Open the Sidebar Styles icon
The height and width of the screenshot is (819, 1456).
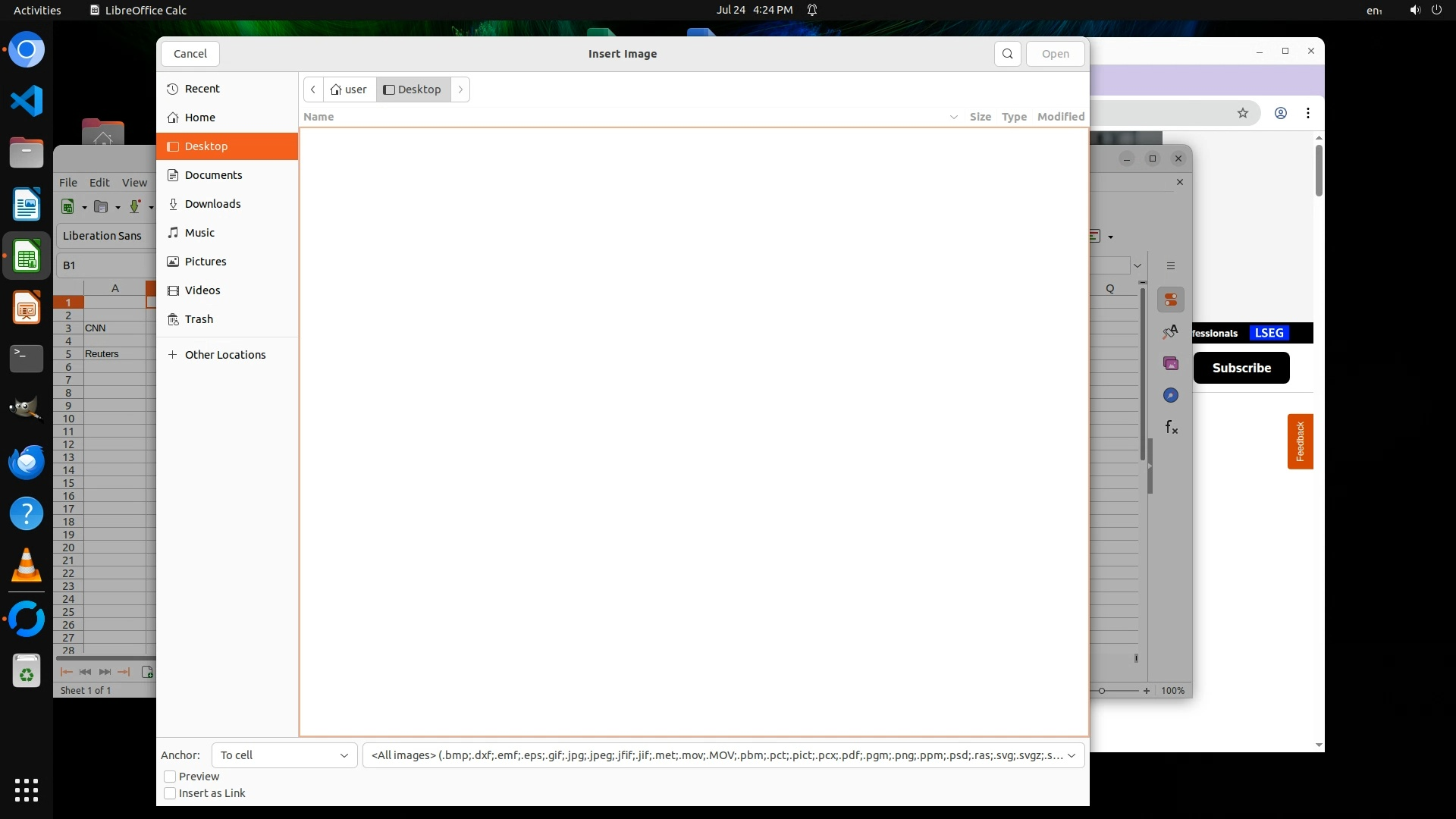coord(1171,332)
